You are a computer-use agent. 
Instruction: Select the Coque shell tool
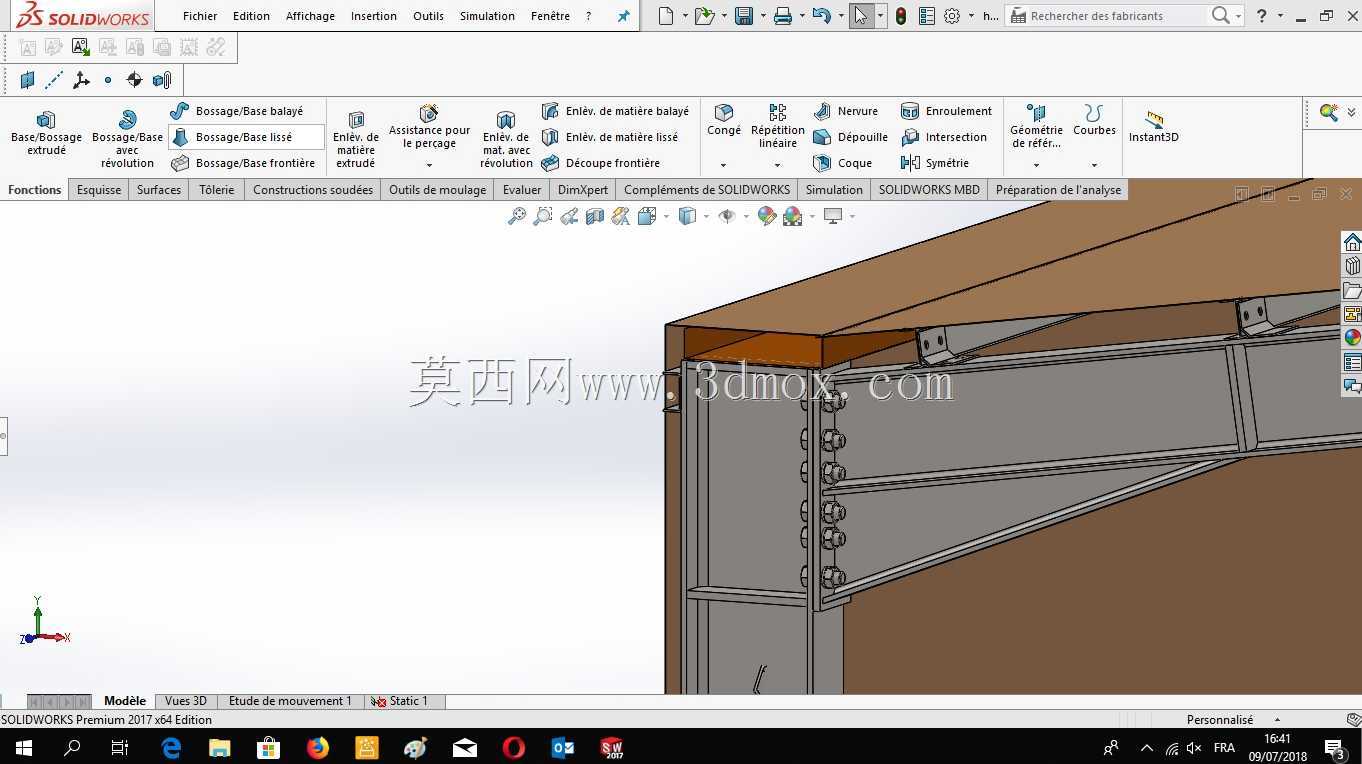[843, 163]
